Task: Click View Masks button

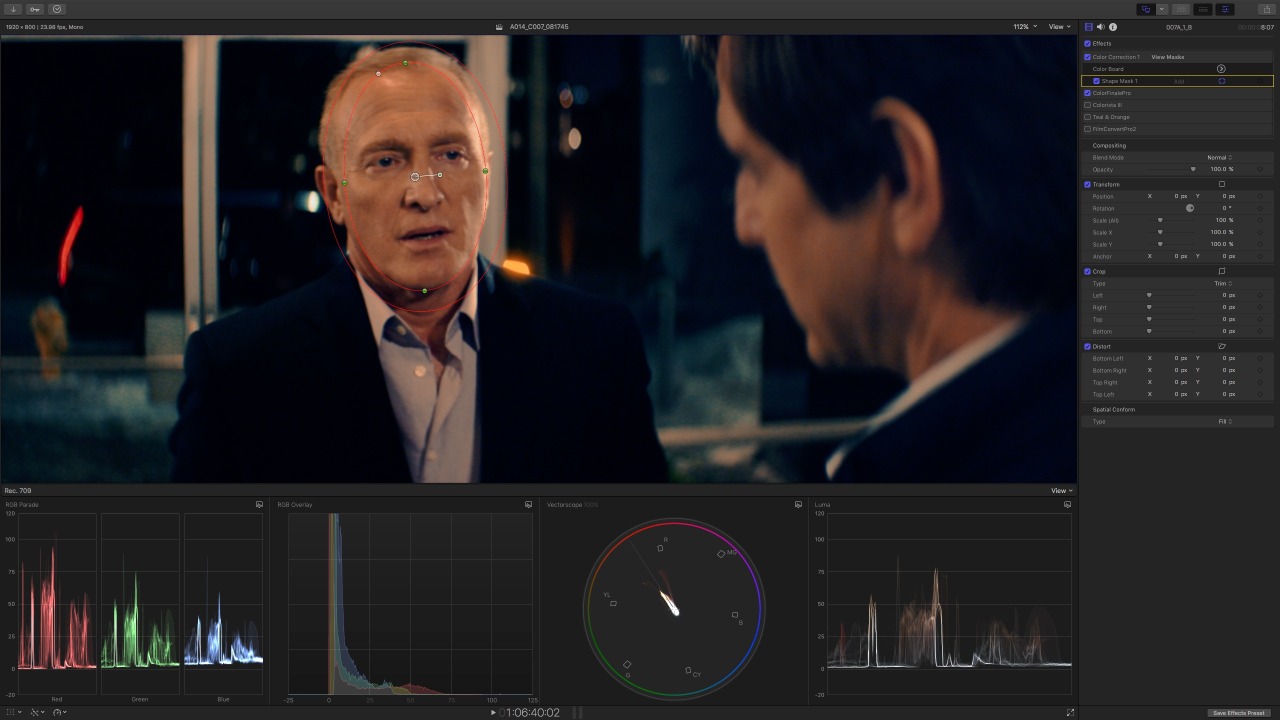Action: click(1167, 57)
